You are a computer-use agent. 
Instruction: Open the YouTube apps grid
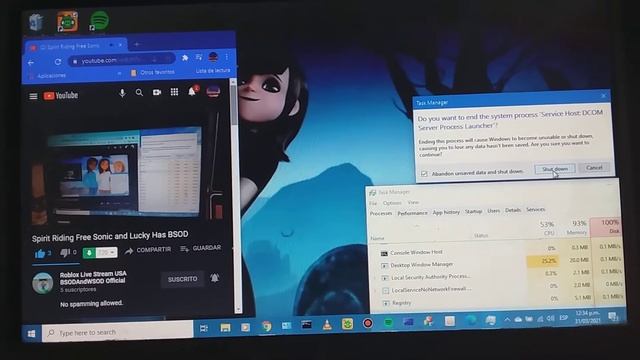click(x=174, y=92)
